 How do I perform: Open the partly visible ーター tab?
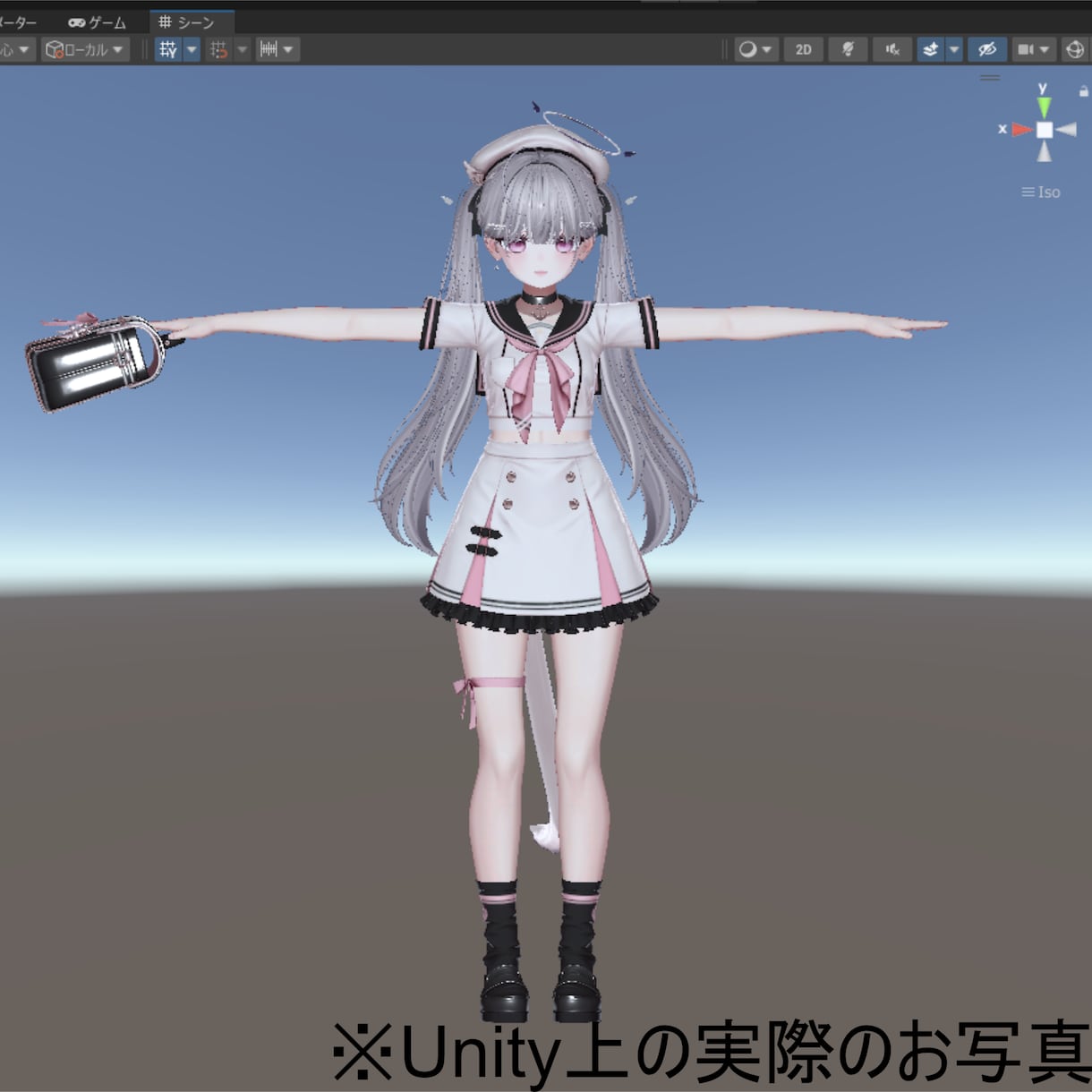18,22
